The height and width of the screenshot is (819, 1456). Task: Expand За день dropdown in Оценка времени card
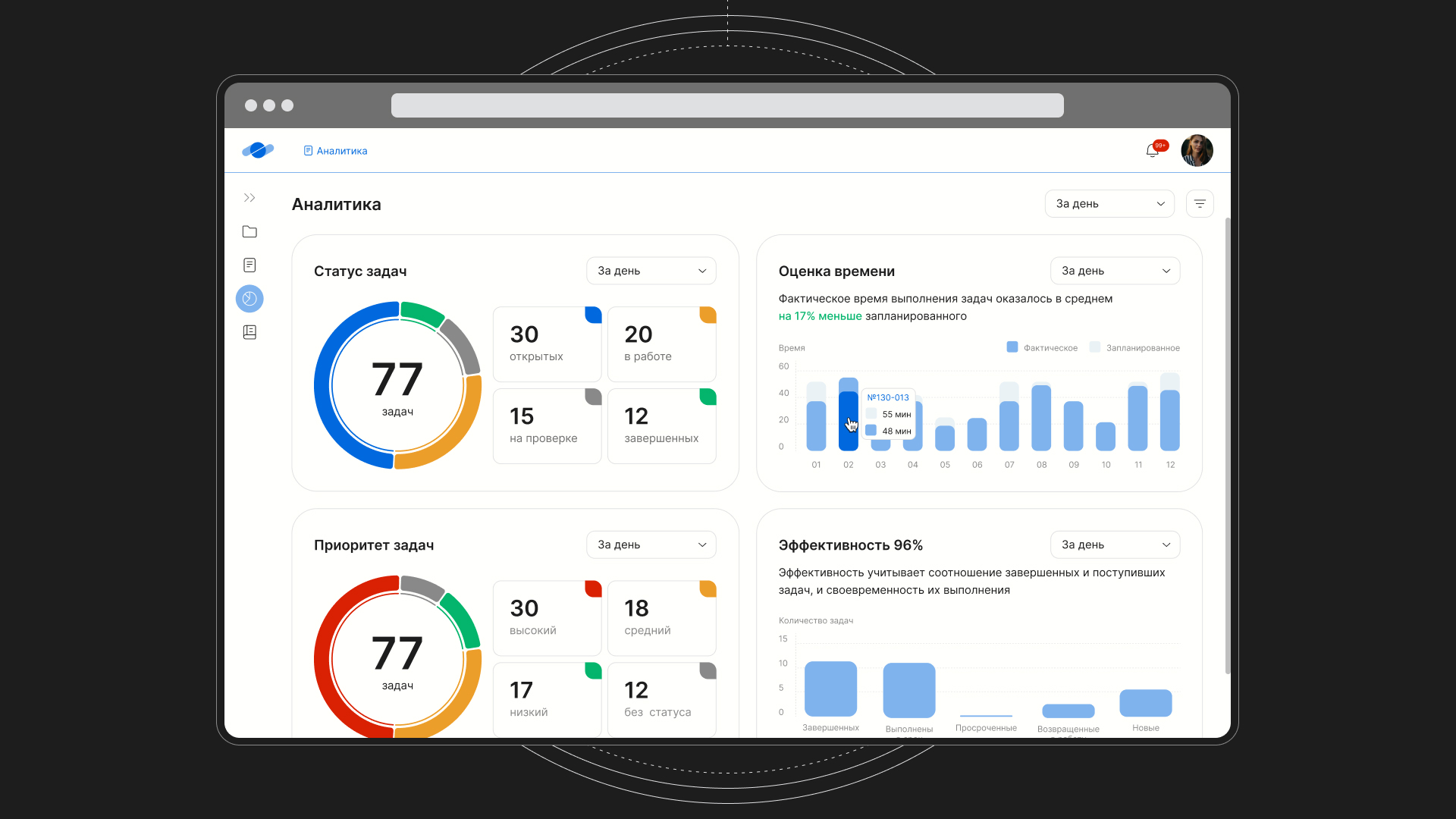click(x=1115, y=271)
